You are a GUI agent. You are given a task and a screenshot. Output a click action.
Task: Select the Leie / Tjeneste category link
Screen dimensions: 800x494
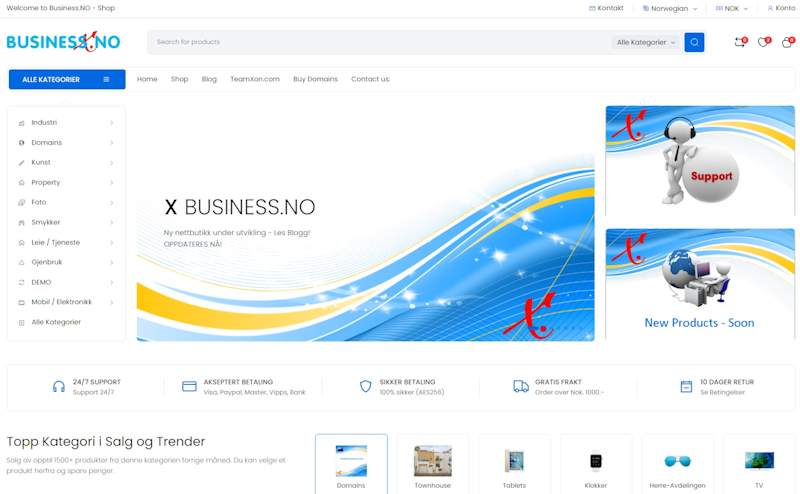(56, 242)
